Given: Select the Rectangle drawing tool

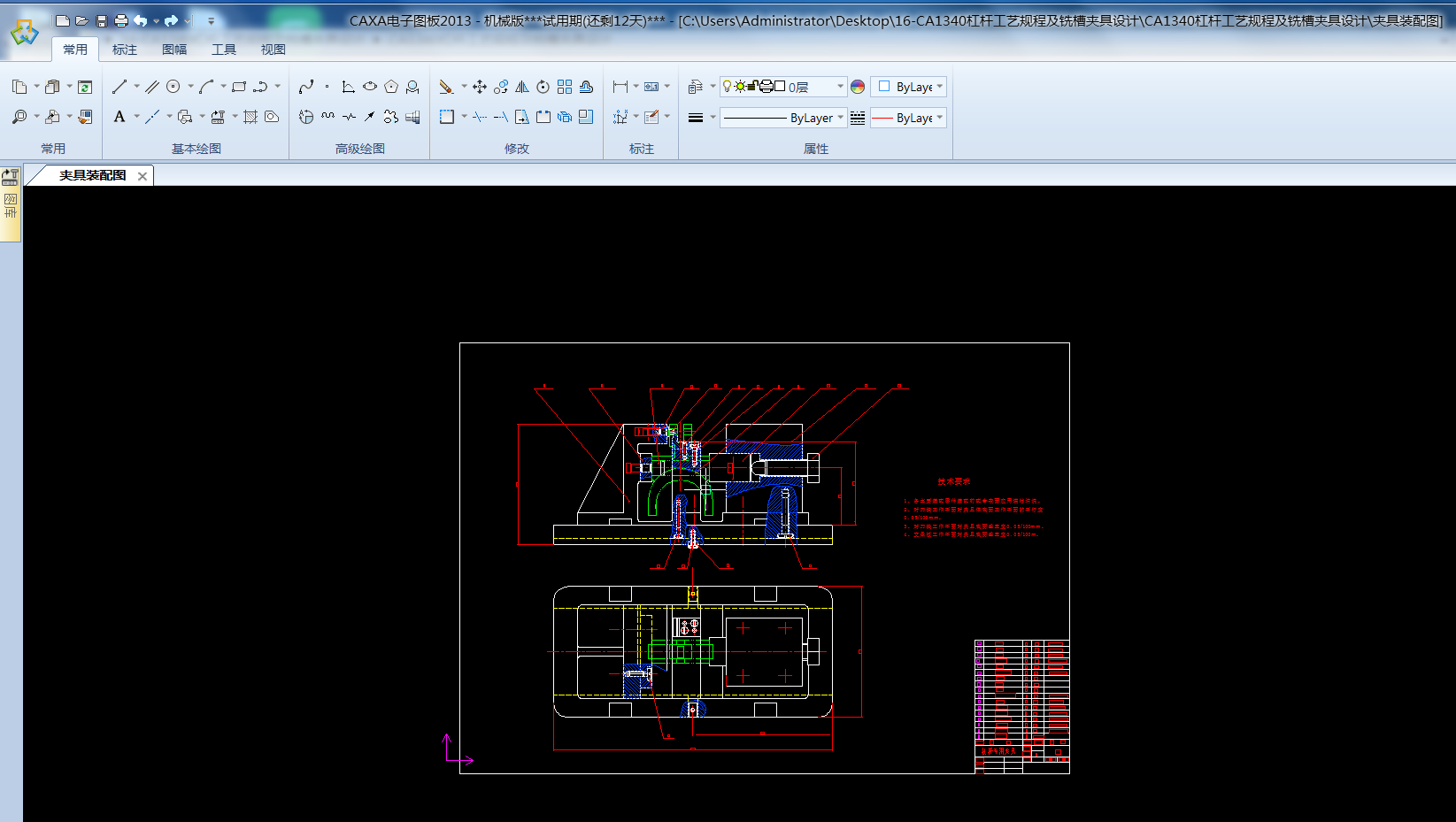Looking at the screenshot, I should pos(239,87).
